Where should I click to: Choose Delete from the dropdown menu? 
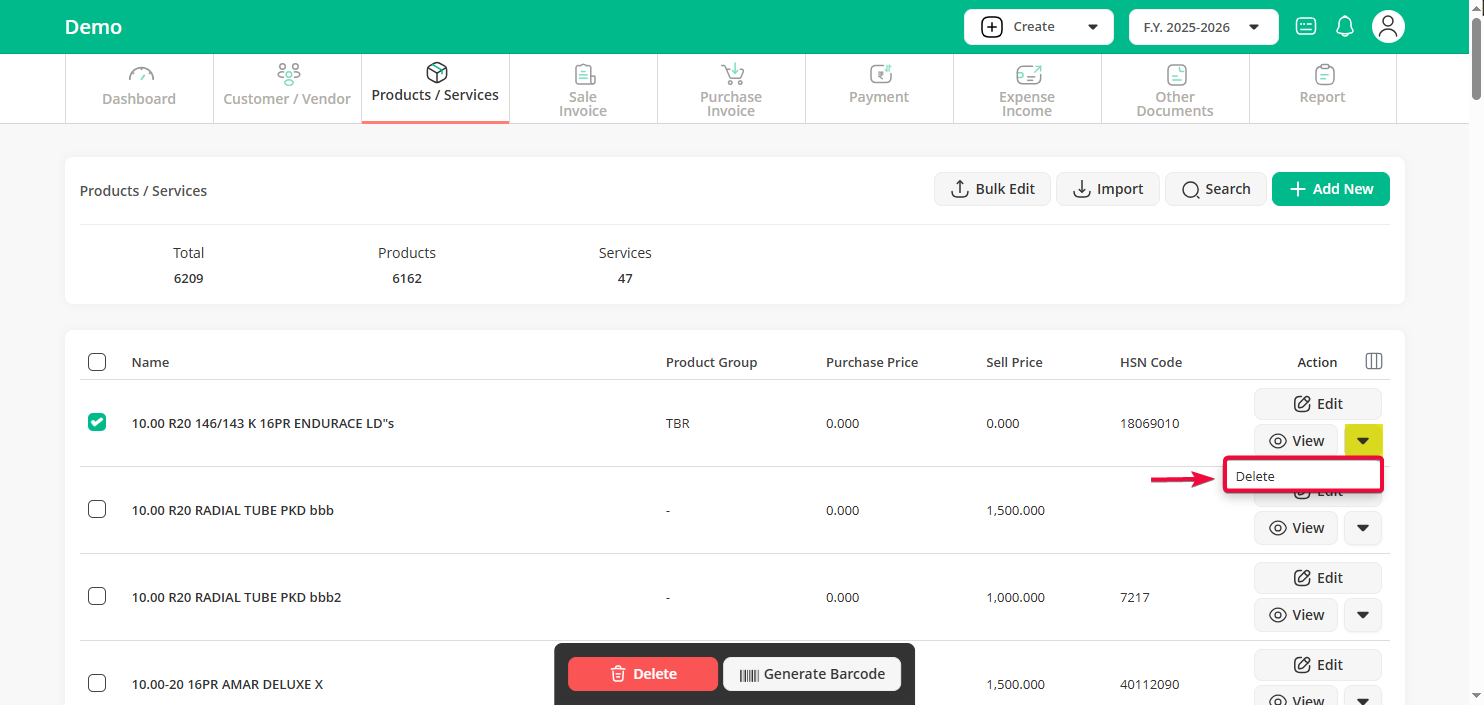point(1304,476)
